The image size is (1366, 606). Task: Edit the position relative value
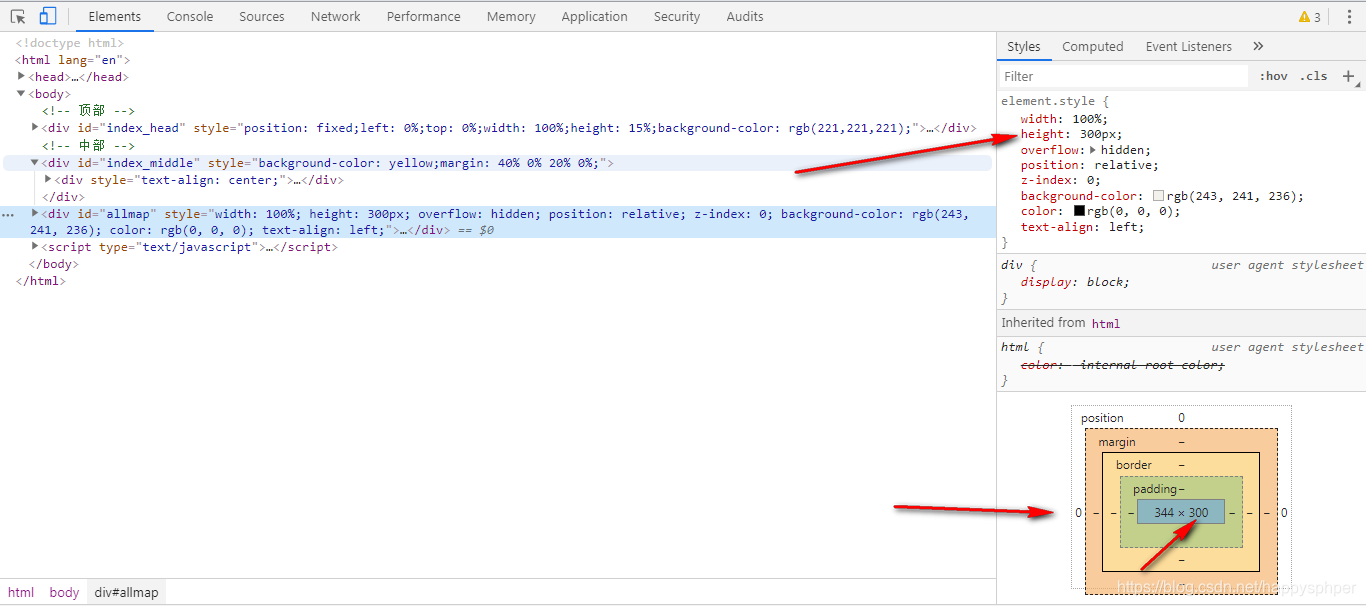1123,165
